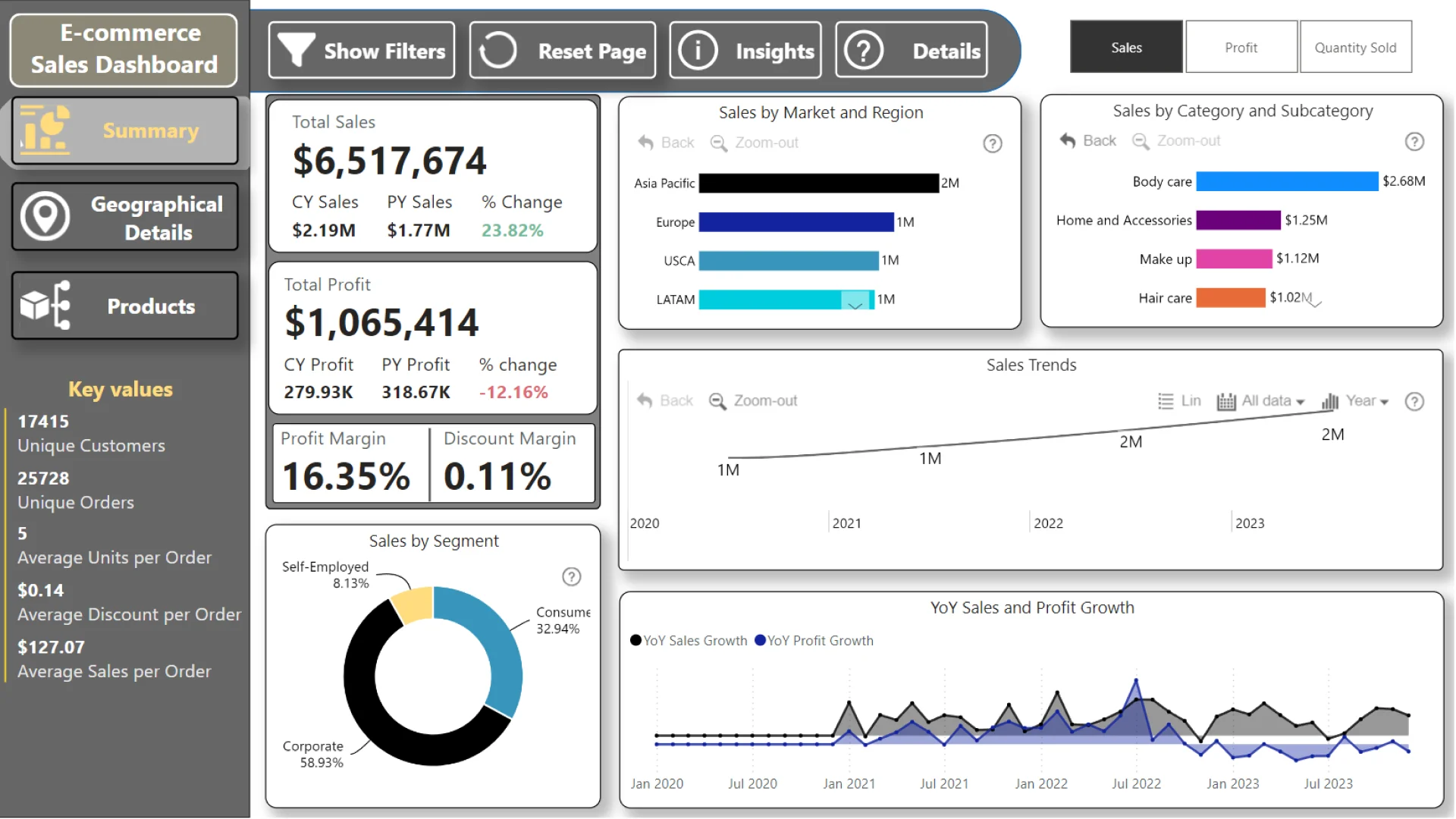This screenshot has height=819, width=1456.
Task: Click Back arrow in Sales Trends chart
Action: [645, 400]
